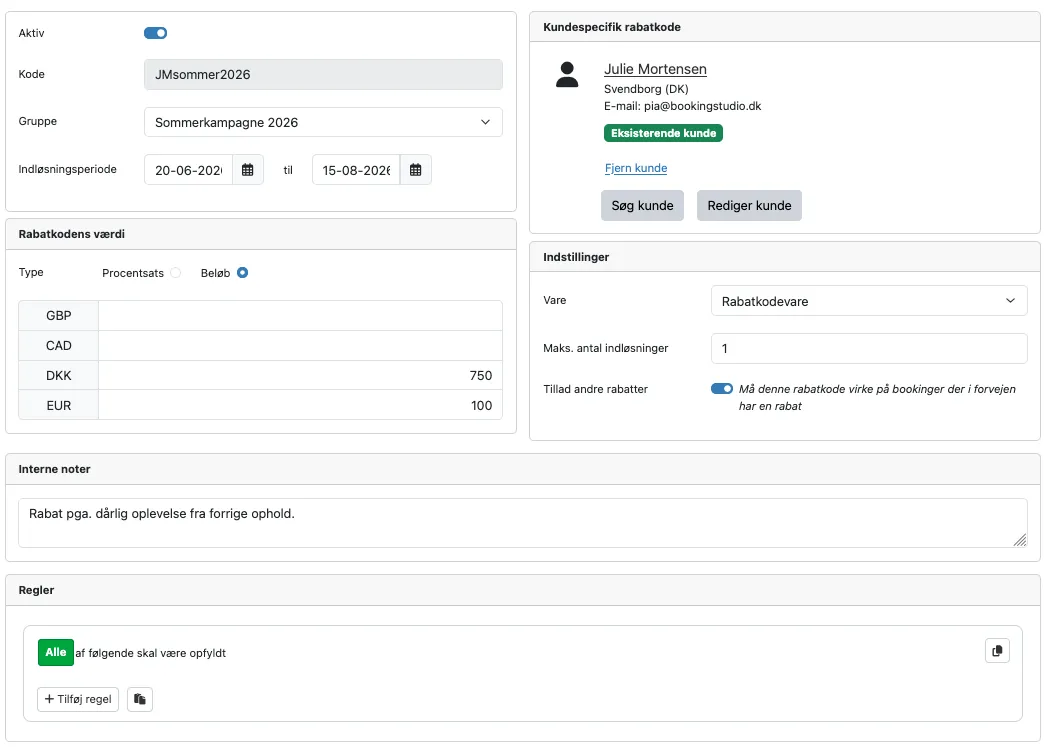The width and height of the screenshot is (1045, 747).
Task: Click the Tilføj regel button
Action: [x=78, y=699]
